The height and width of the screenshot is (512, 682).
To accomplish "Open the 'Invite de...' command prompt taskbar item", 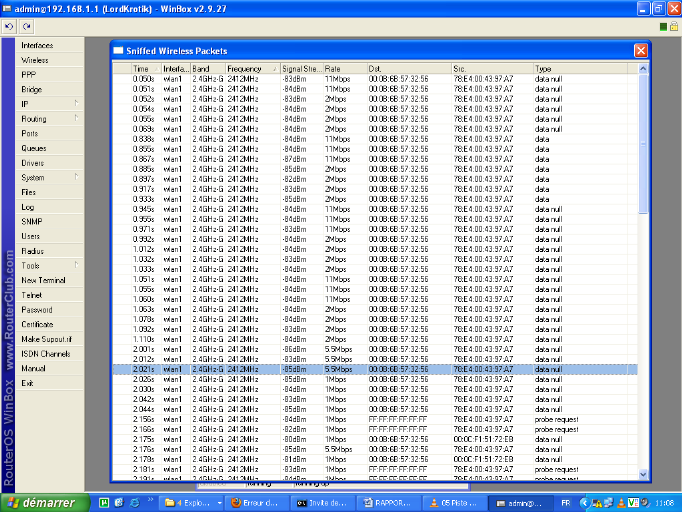I will 324,502.
